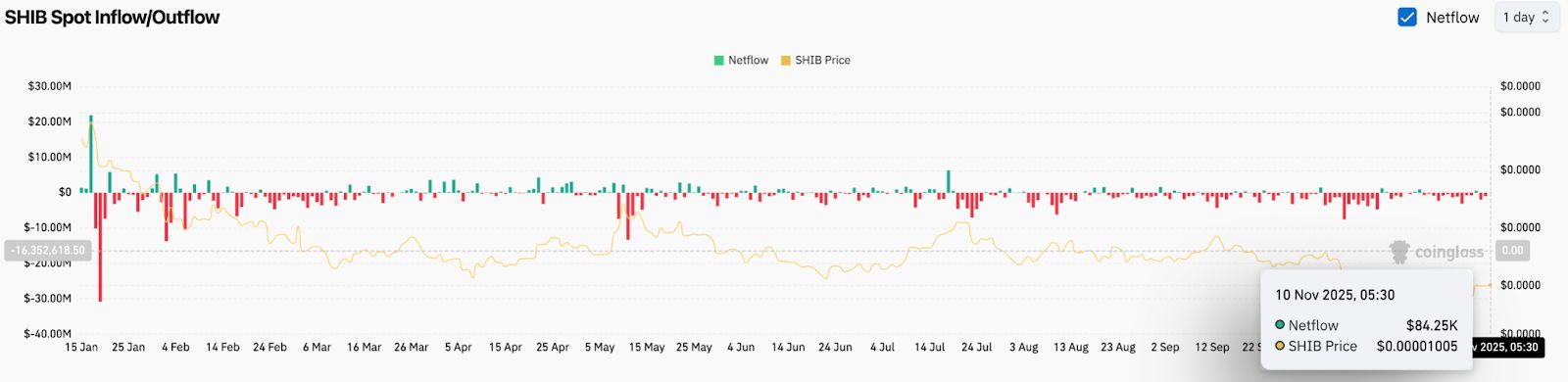The width and height of the screenshot is (1568, 382).
Task: Click the 26 Mar date label
Action: (x=411, y=347)
